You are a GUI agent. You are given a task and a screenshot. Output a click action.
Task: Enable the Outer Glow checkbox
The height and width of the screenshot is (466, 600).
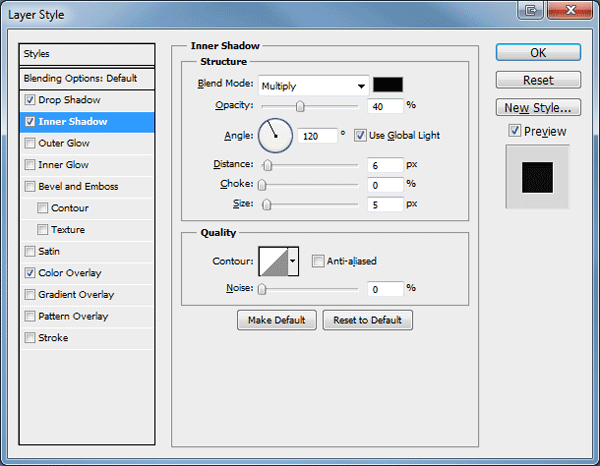[30, 143]
